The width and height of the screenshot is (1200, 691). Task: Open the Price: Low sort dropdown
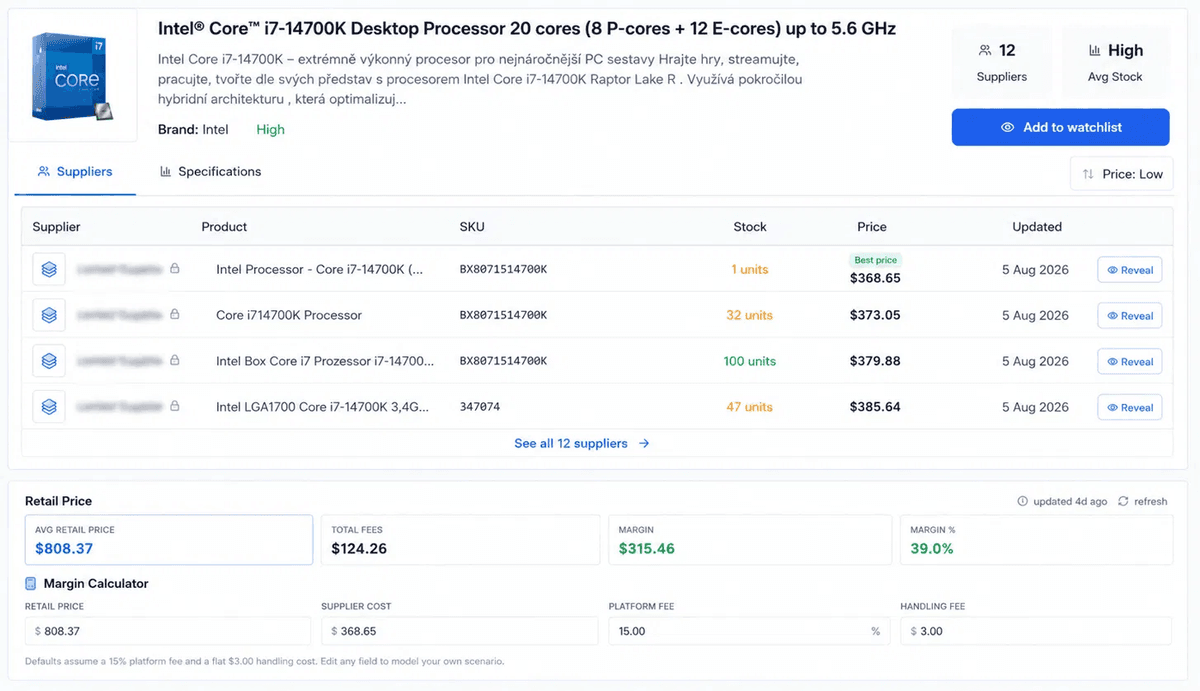coord(1121,174)
